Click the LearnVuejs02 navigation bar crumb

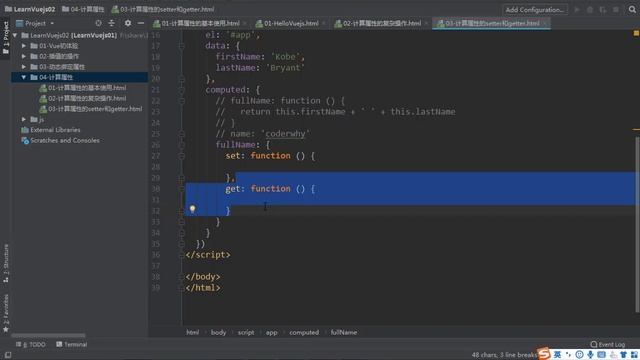coord(30,9)
